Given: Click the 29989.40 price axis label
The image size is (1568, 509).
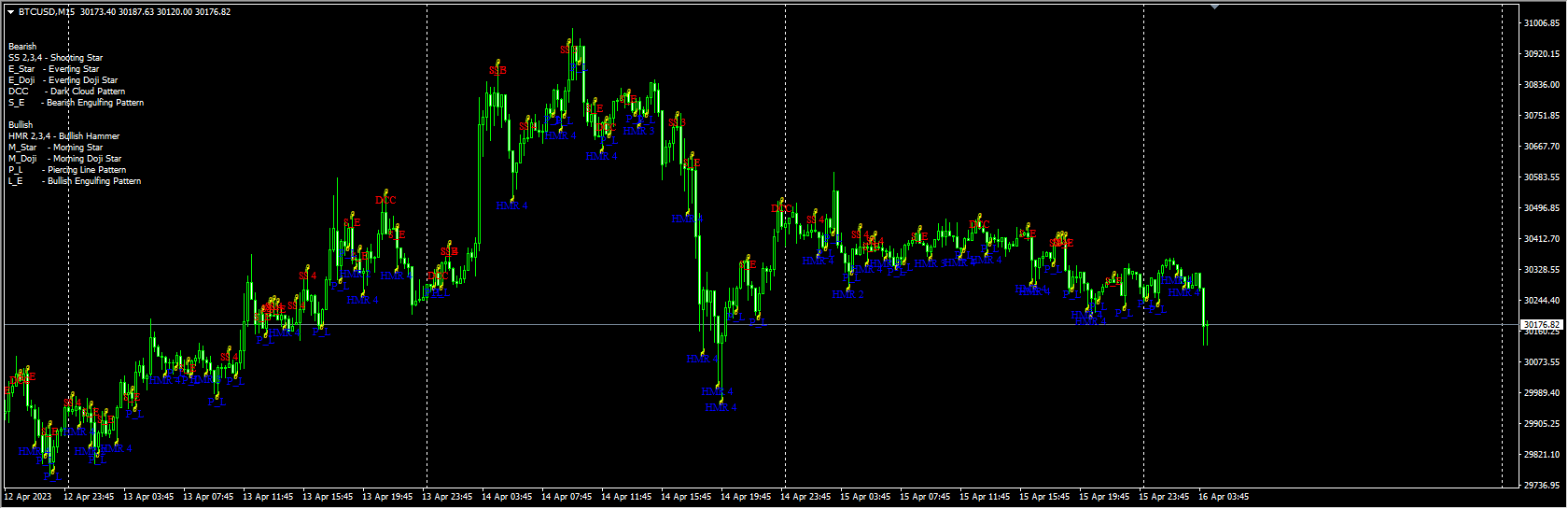Looking at the screenshot, I should (x=1542, y=393).
